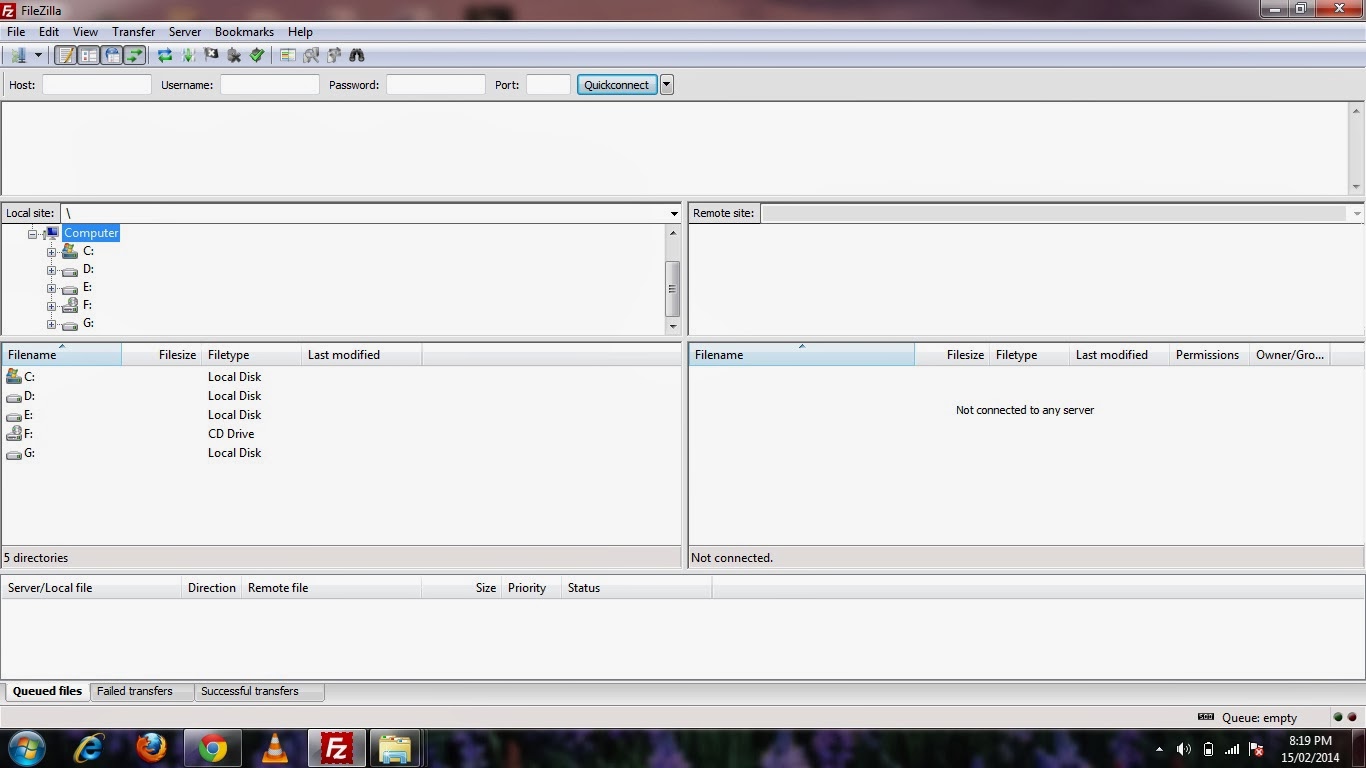Screen dimensions: 1366x768
Task: Sort local files by Last modified
Action: pos(361,354)
